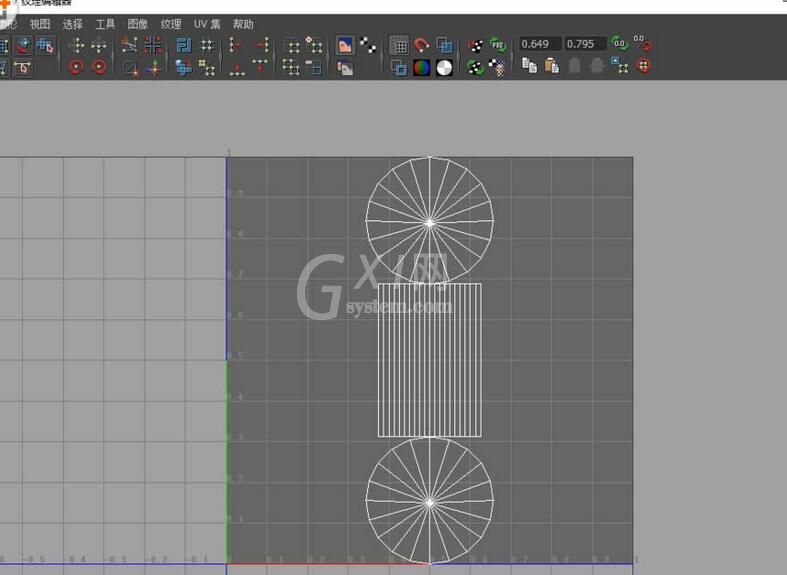This screenshot has width=787, height=575.
Task: Refresh the current UV values
Action: 619,44
